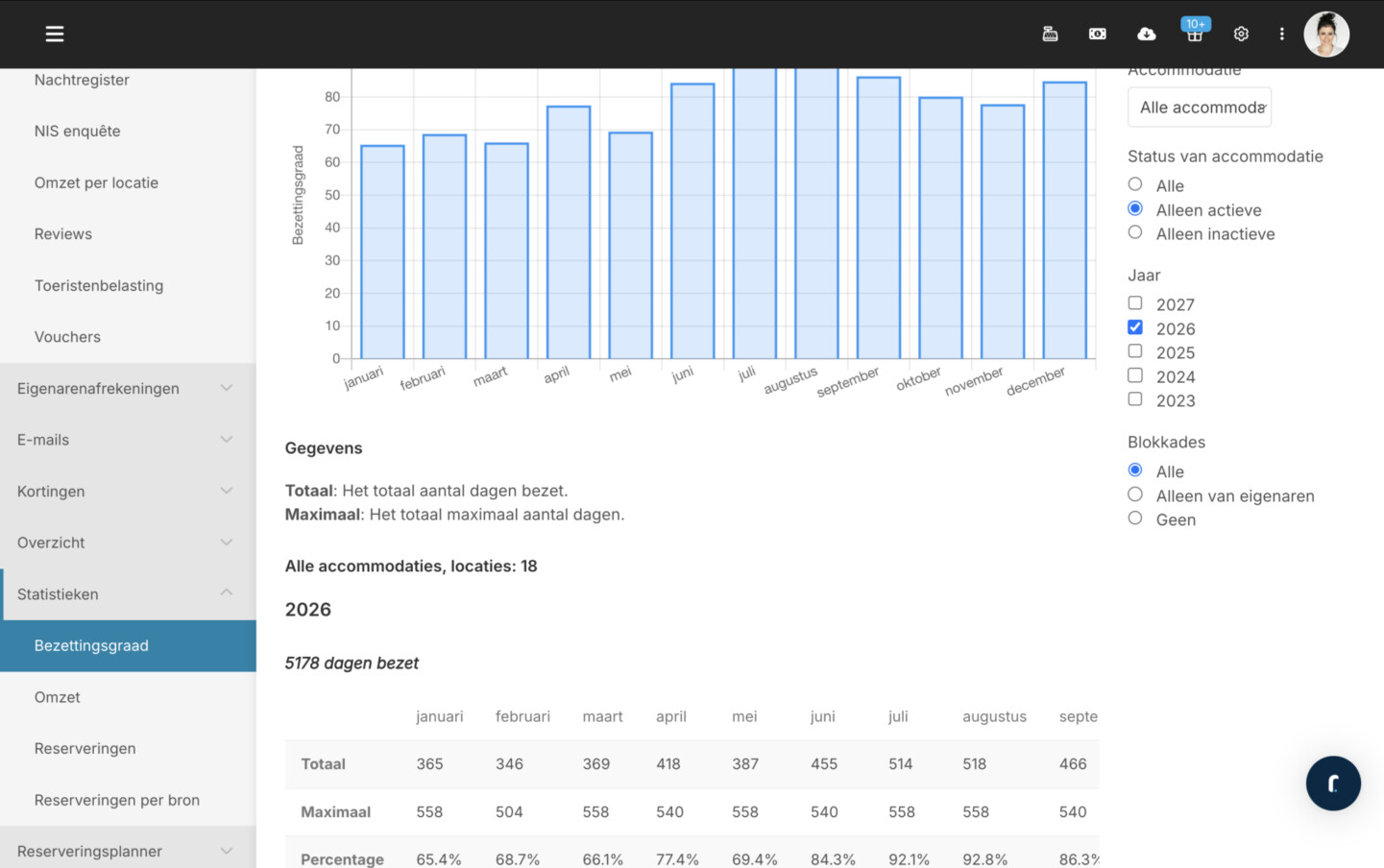Open the Omzet statistics page
This screenshot has height=868, width=1384.
click(58, 697)
